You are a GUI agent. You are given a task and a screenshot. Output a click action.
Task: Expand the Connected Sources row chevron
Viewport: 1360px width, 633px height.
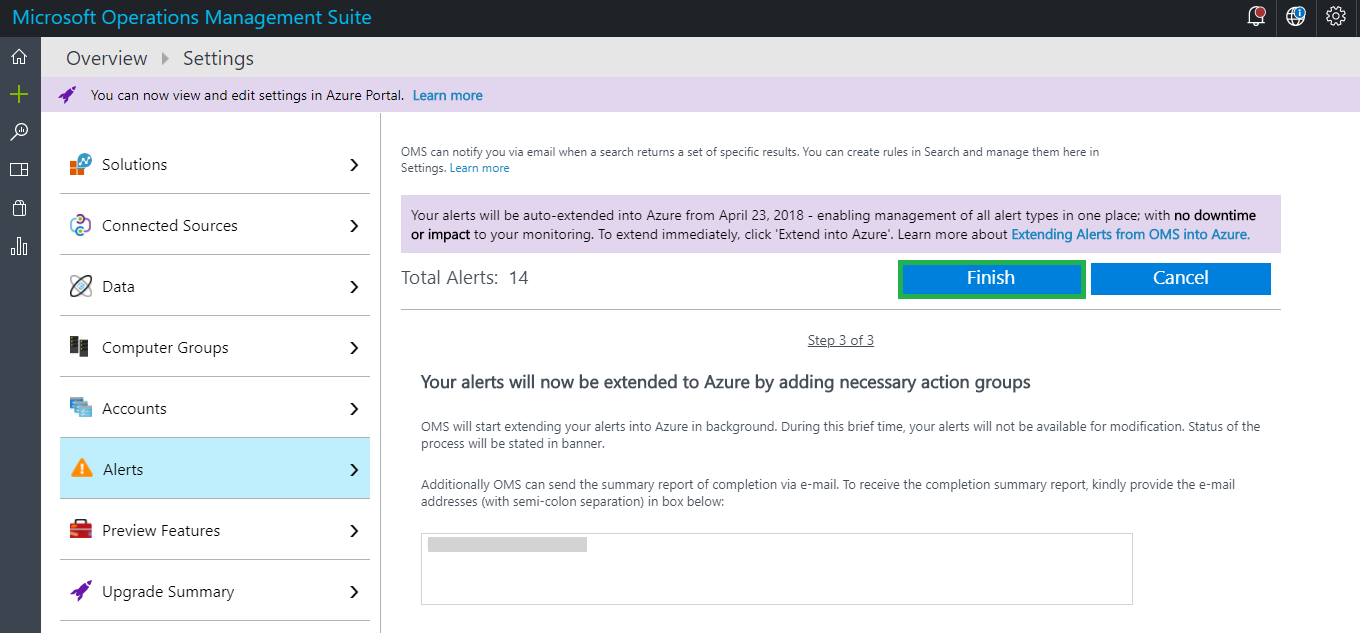pos(354,226)
